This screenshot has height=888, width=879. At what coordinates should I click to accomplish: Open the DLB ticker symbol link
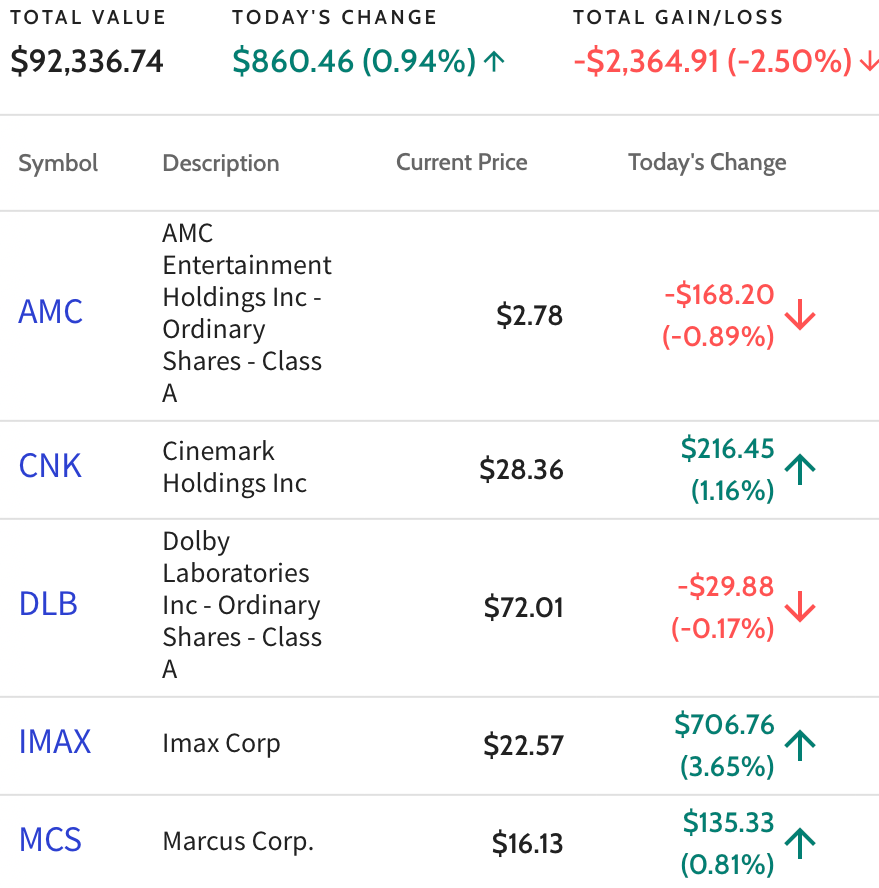pos(48,604)
